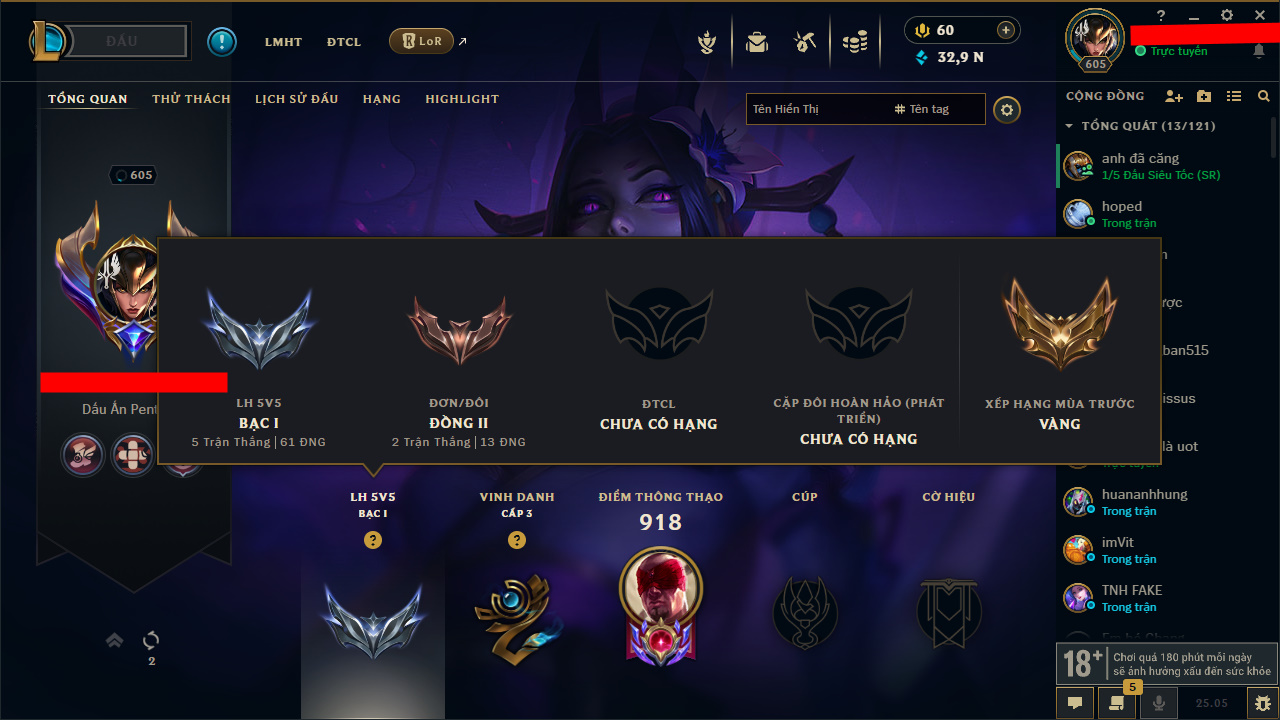1280x720 pixels.
Task: Open the bug report icon
Action: coord(1263,703)
